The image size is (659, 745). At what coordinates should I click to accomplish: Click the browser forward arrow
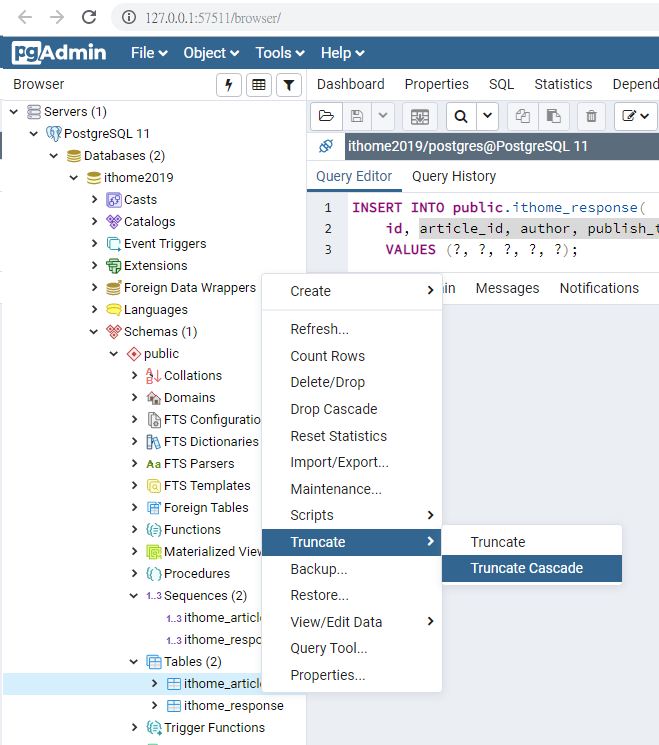pyautogui.click(x=57, y=18)
